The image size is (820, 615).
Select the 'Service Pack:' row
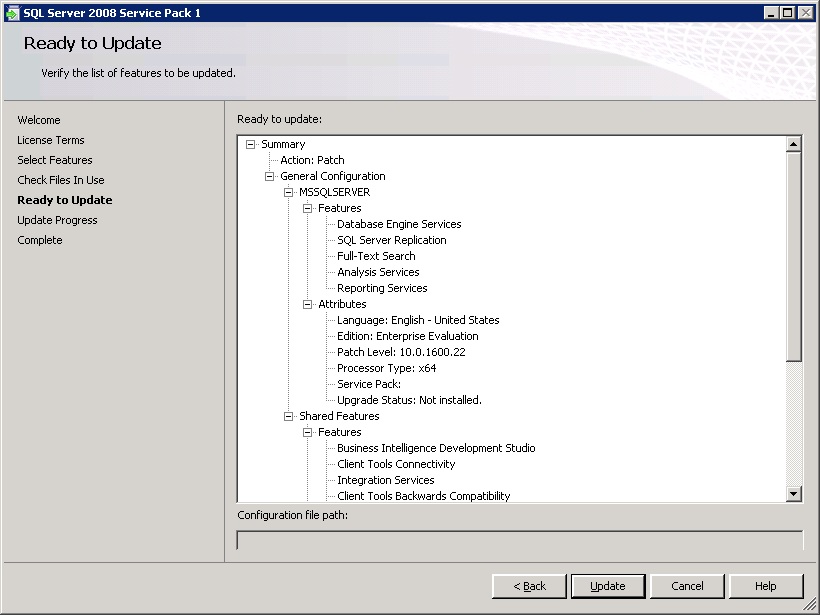point(369,384)
